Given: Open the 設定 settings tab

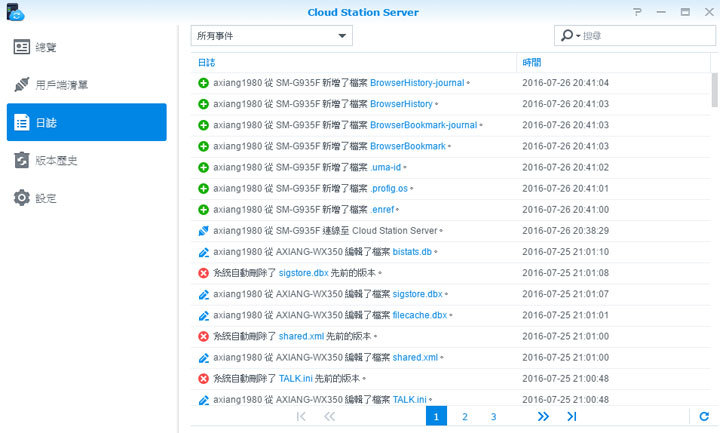Looking at the screenshot, I should point(46,198).
